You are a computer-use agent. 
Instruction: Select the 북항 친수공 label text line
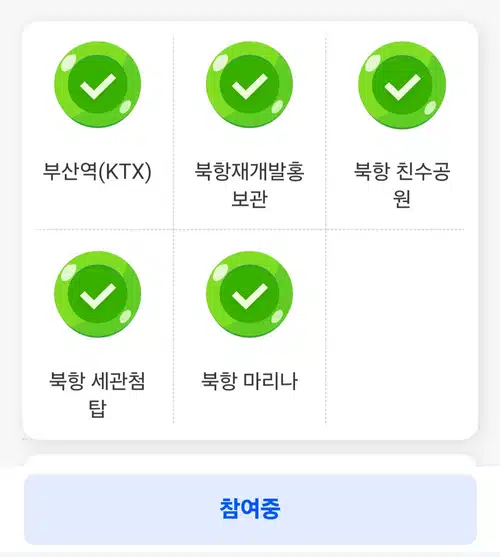[402, 172]
